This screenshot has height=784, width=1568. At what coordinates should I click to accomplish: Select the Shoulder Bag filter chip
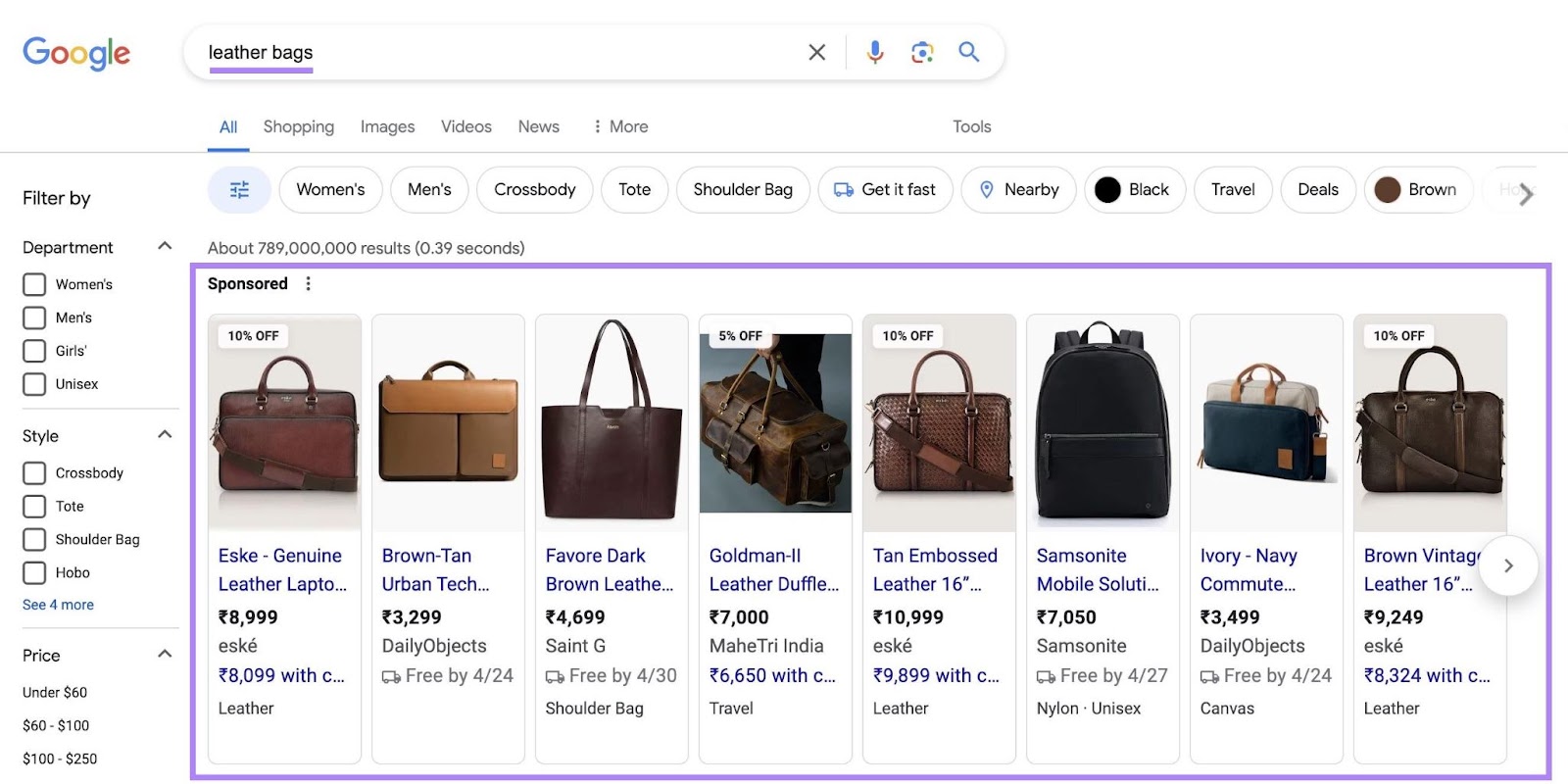pos(743,189)
